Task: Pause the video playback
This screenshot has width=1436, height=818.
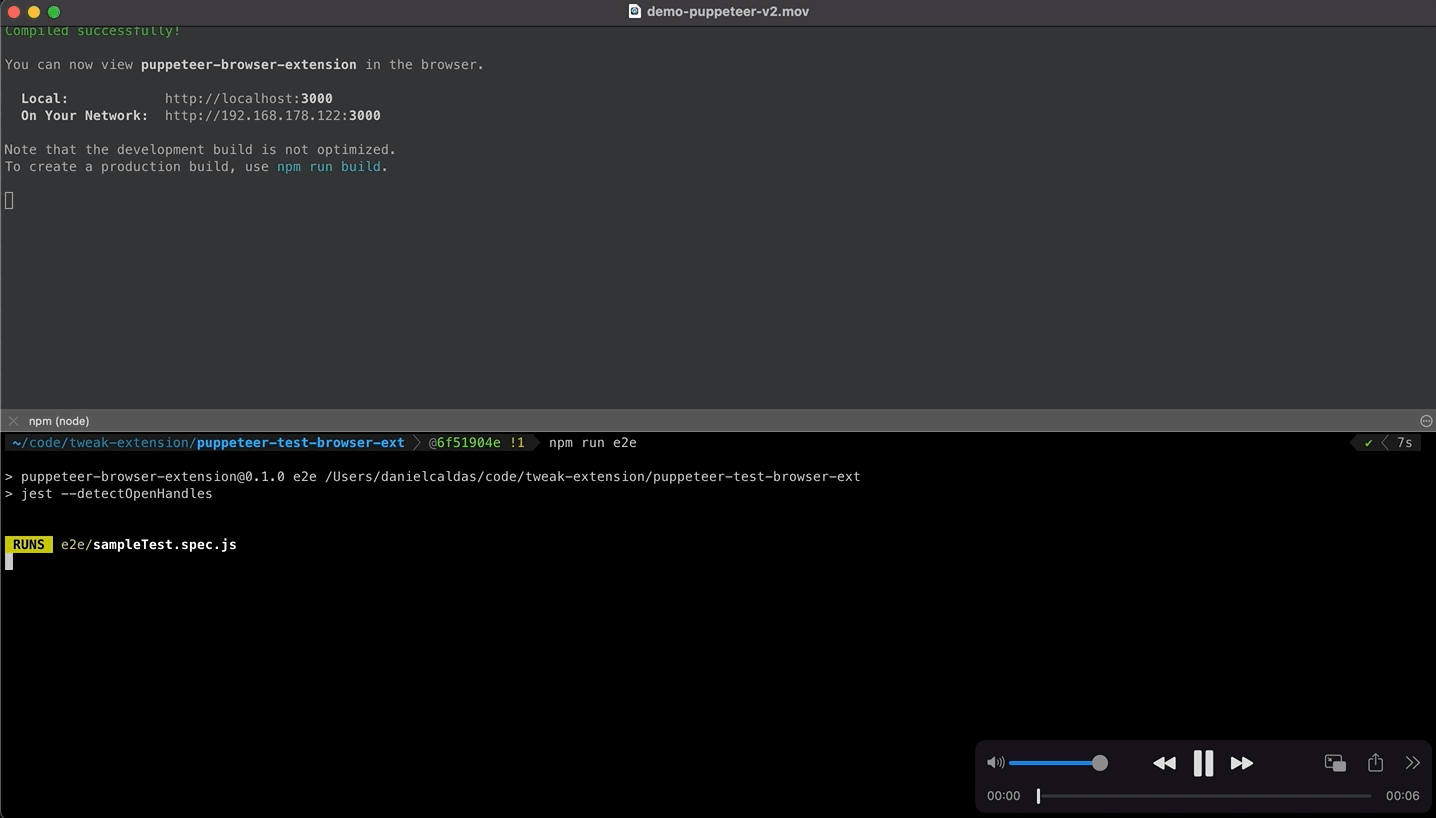Action: [1203, 763]
